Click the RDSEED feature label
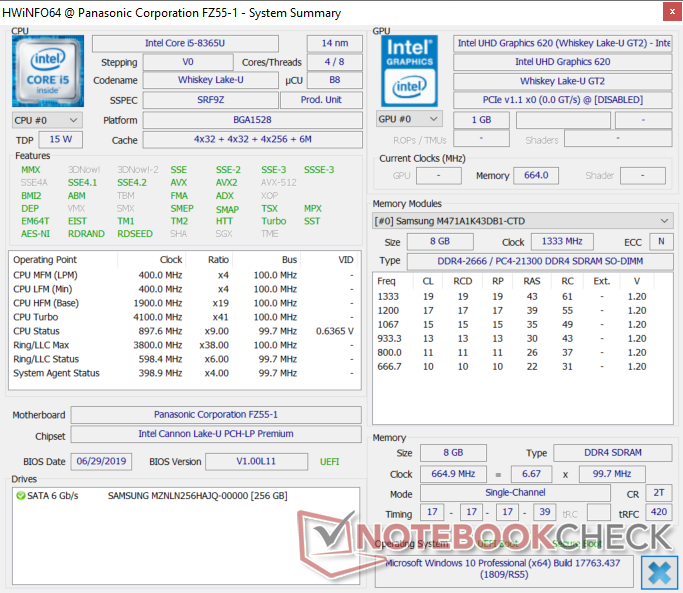This screenshot has width=683, height=593. point(135,234)
